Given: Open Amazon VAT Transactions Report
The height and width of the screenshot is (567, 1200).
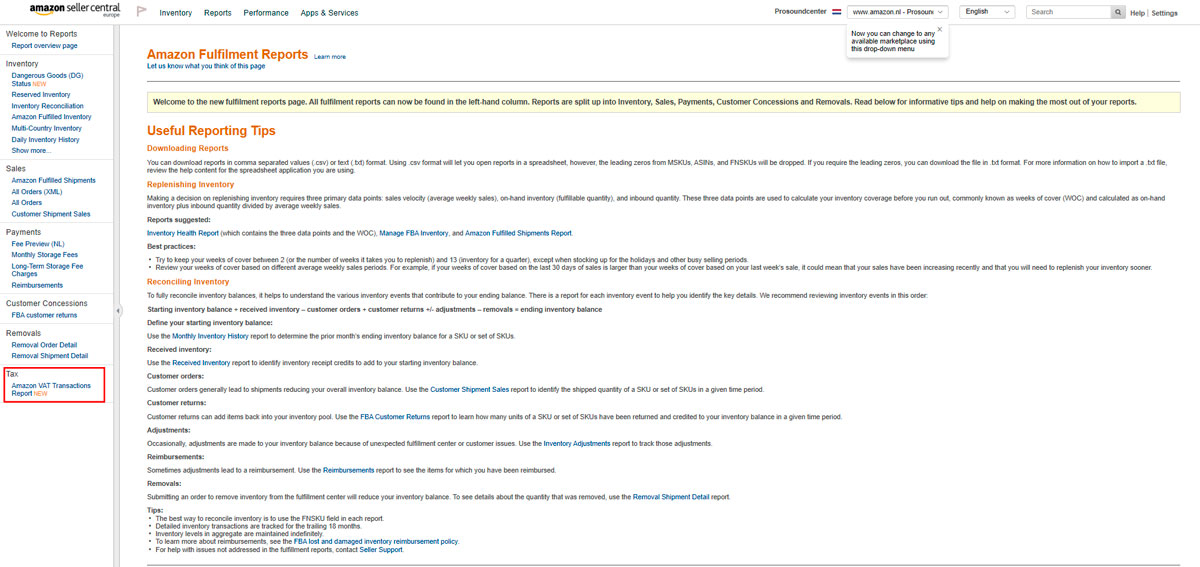Looking at the screenshot, I should point(51,389).
